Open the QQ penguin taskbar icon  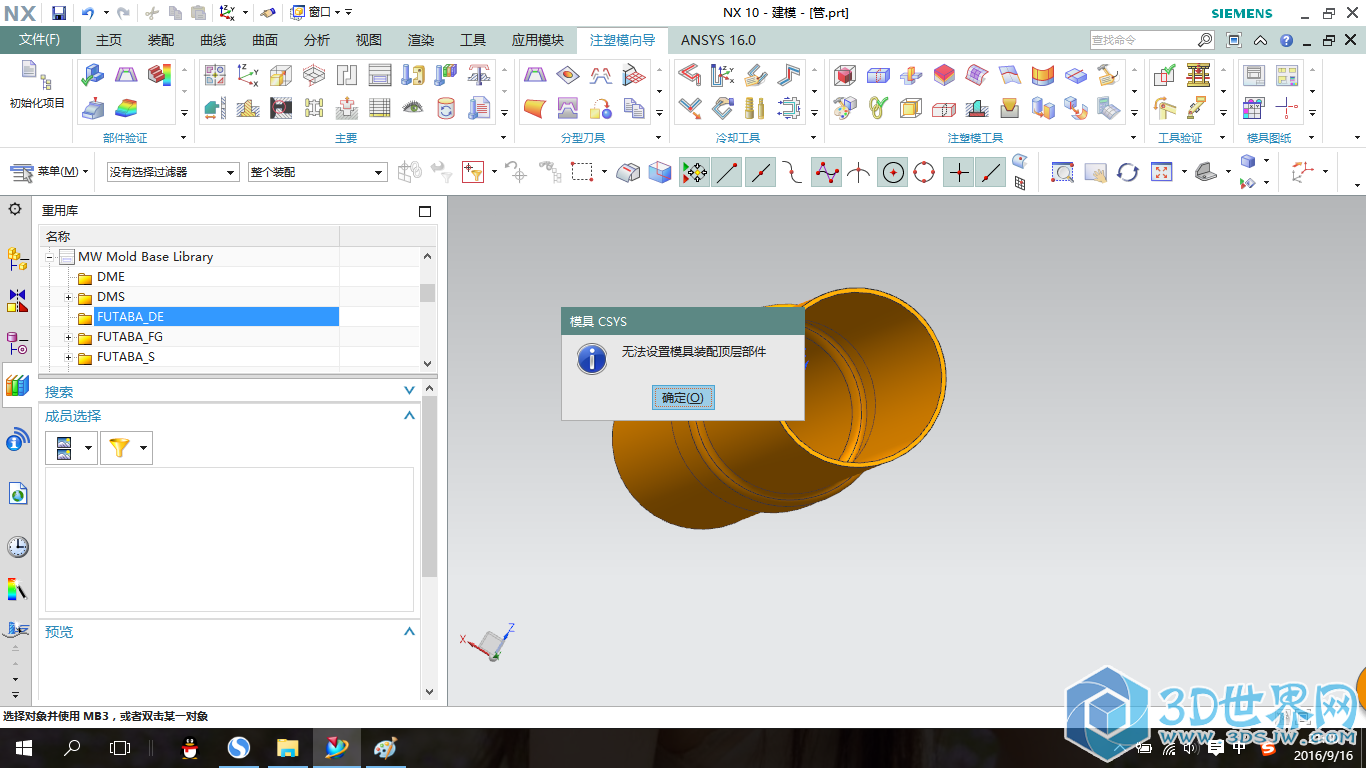click(189, 748)
